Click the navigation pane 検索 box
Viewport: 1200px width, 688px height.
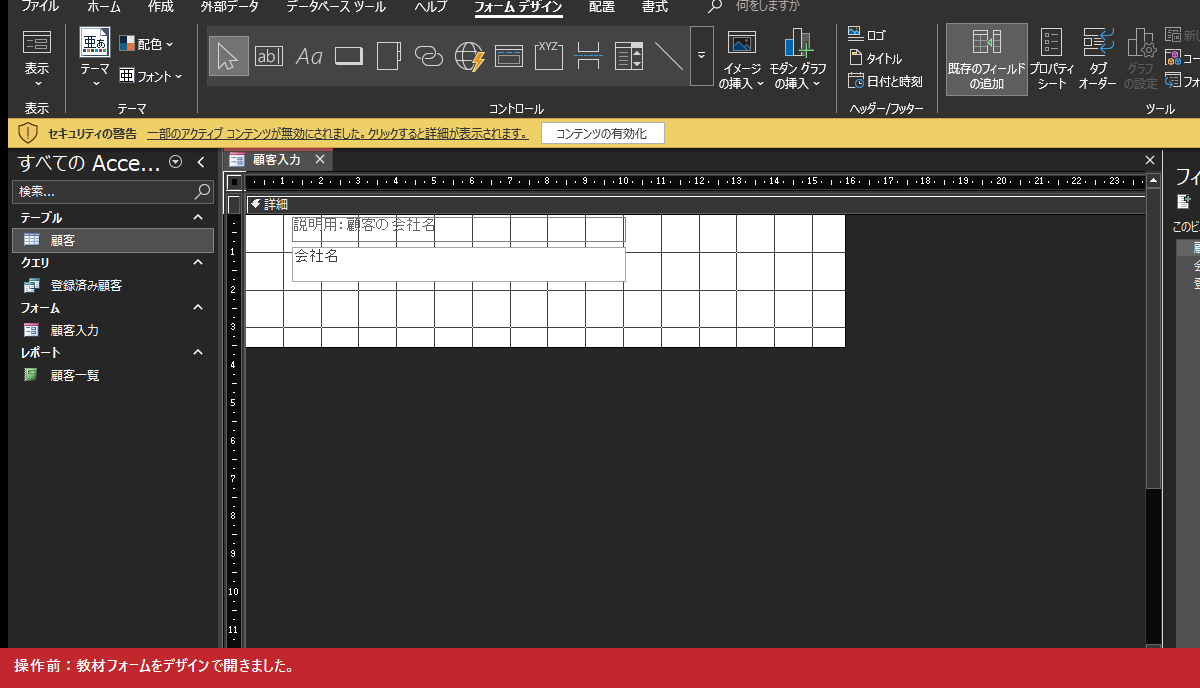[113, 191]
